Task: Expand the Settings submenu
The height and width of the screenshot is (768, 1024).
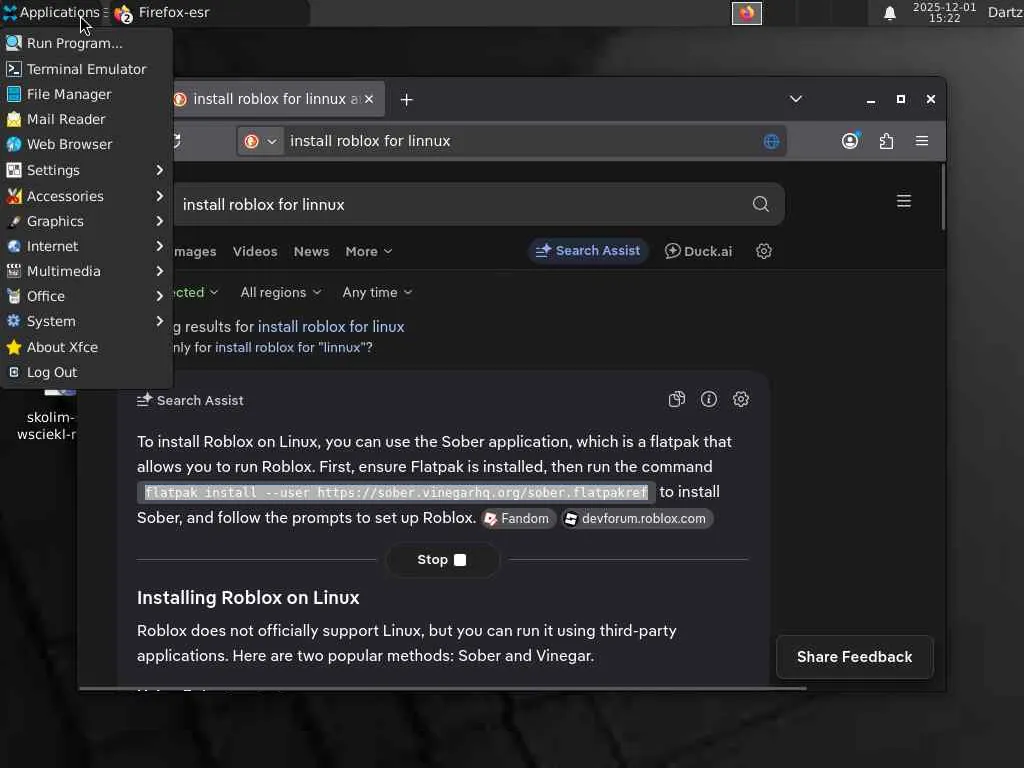Action: 86,170
